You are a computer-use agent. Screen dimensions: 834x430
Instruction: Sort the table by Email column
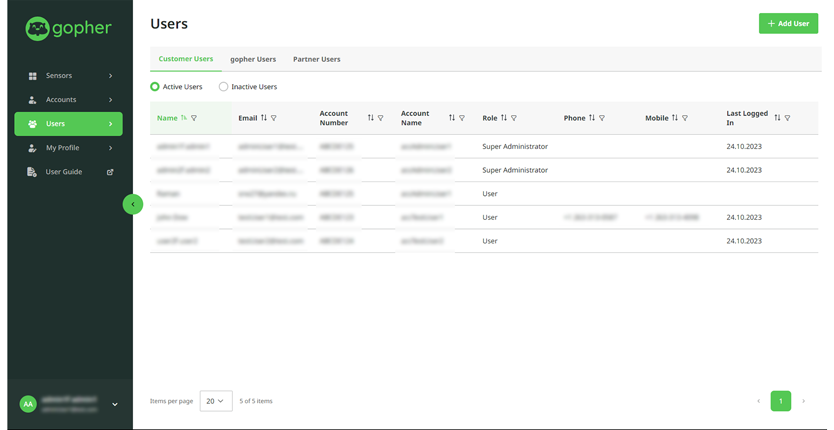click(x=264, y=118)
